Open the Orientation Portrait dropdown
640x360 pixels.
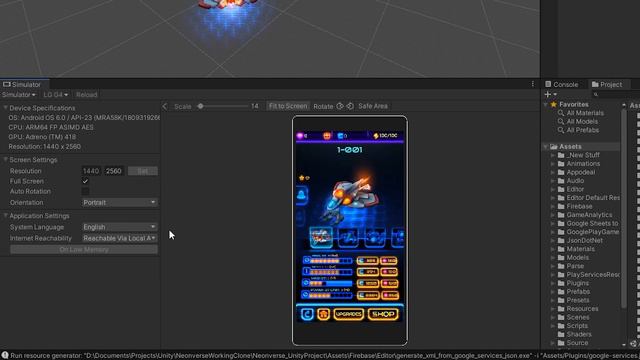click(119, 202)
